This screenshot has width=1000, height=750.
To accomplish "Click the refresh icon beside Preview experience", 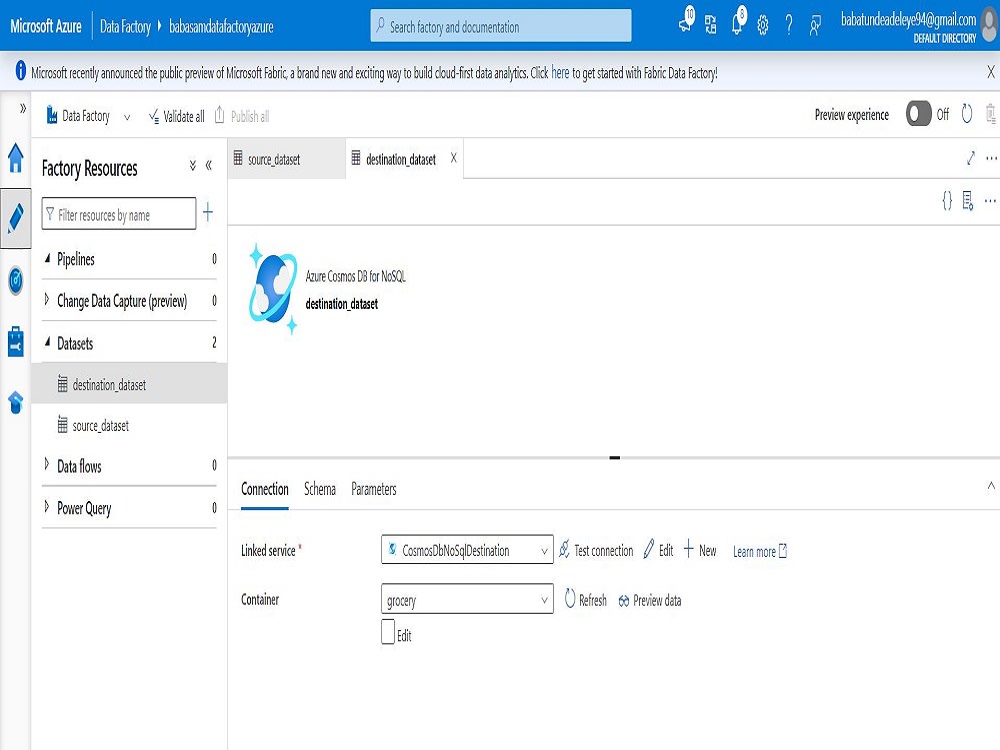I will pyautogui.click(x=967, y=114).
